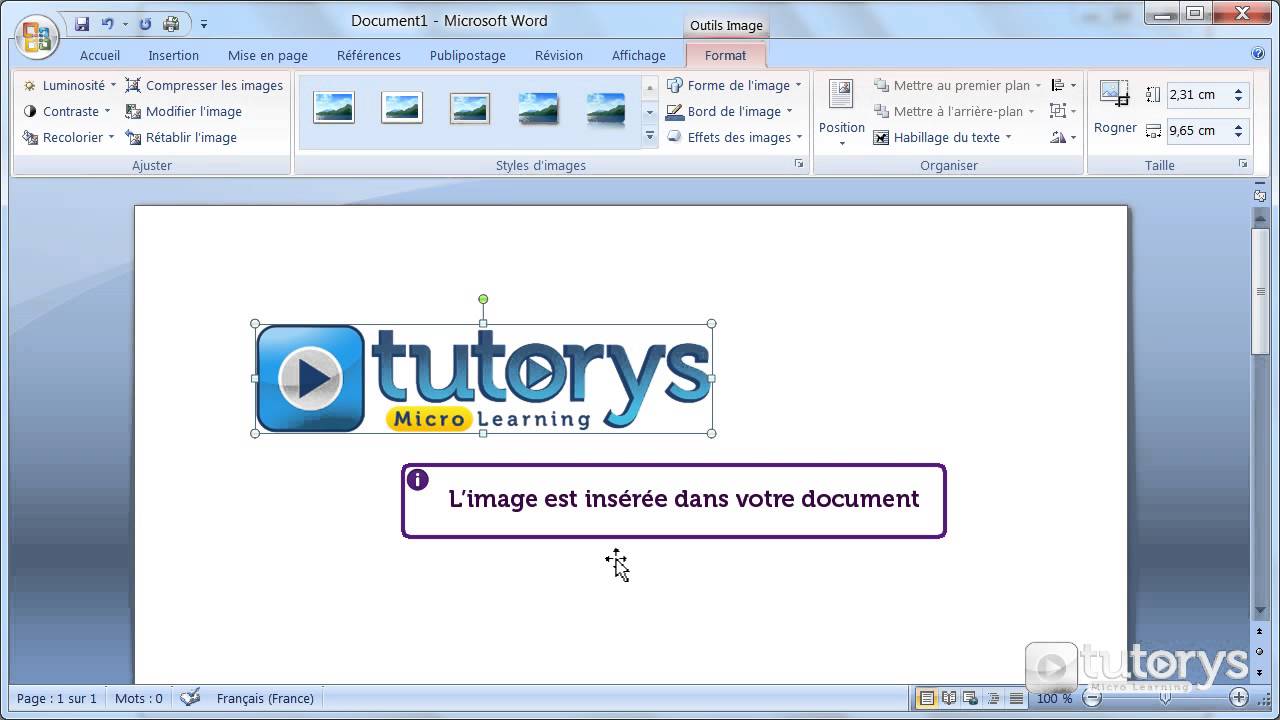
Task: Click the image width field 9,65 cm
Action: point(1198,131)
